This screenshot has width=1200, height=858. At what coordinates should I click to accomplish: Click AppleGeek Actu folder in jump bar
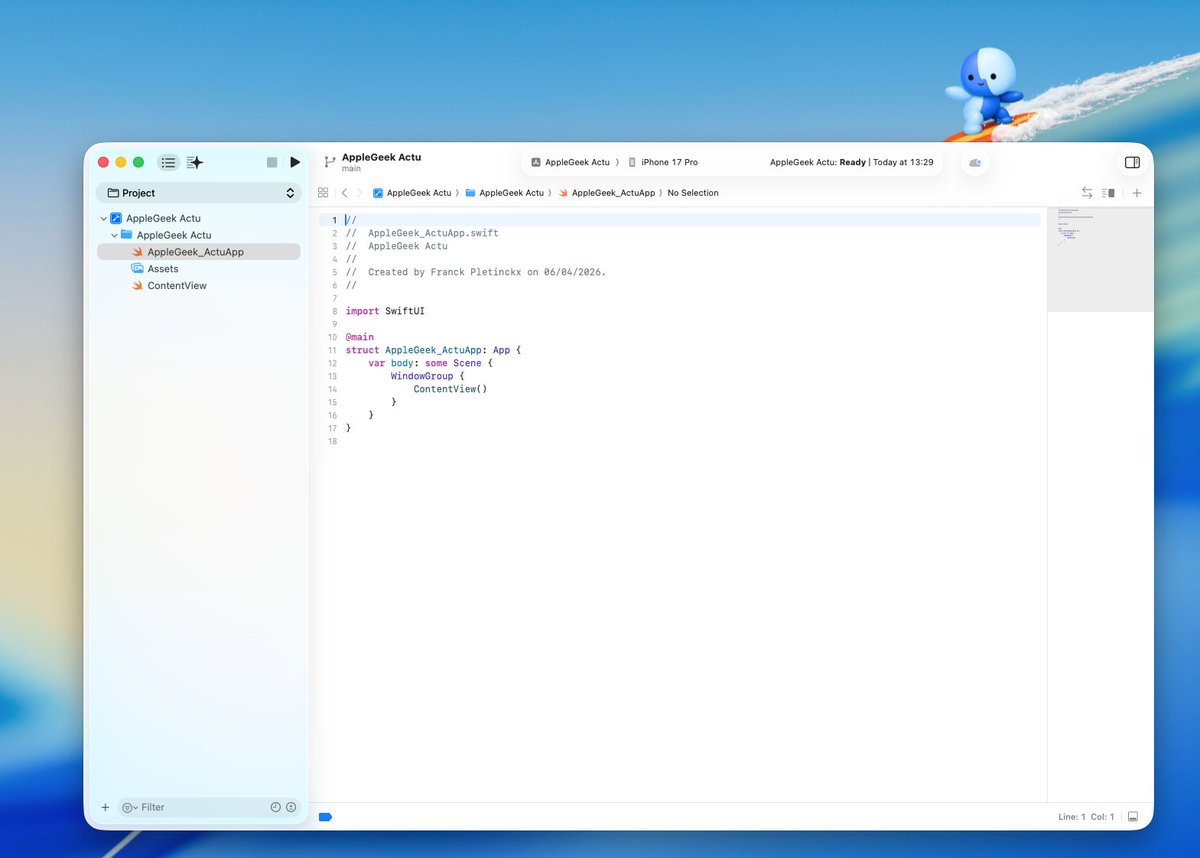click(504, 193)
